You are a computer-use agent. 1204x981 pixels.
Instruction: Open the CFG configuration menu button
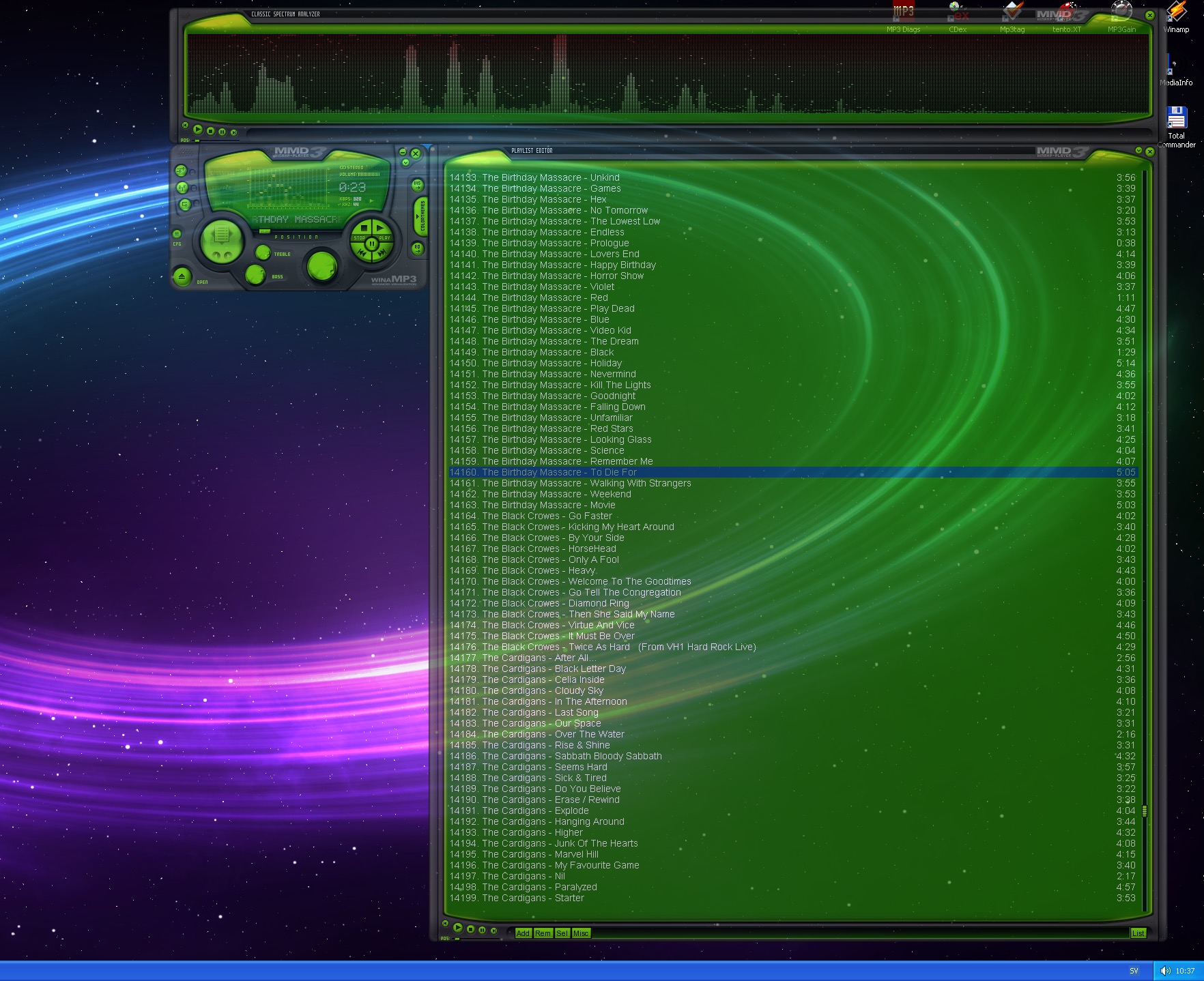coord(177,234)
